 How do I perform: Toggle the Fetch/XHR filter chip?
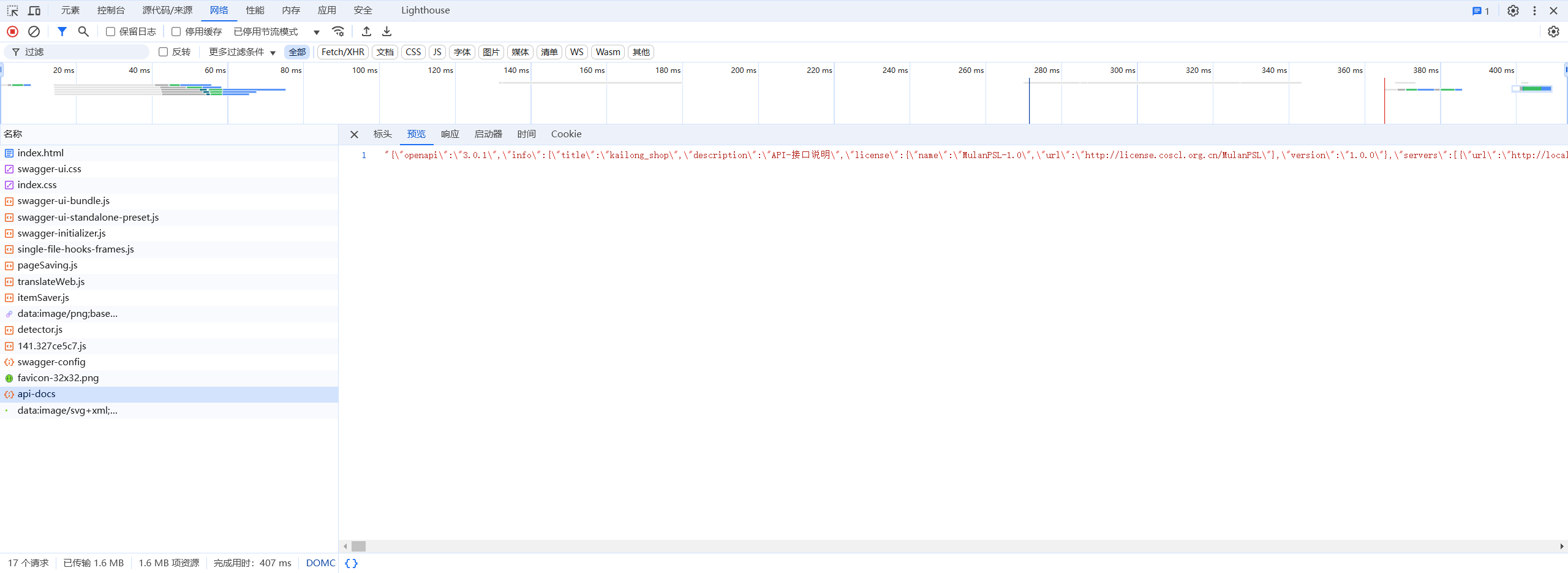point(343,52)
